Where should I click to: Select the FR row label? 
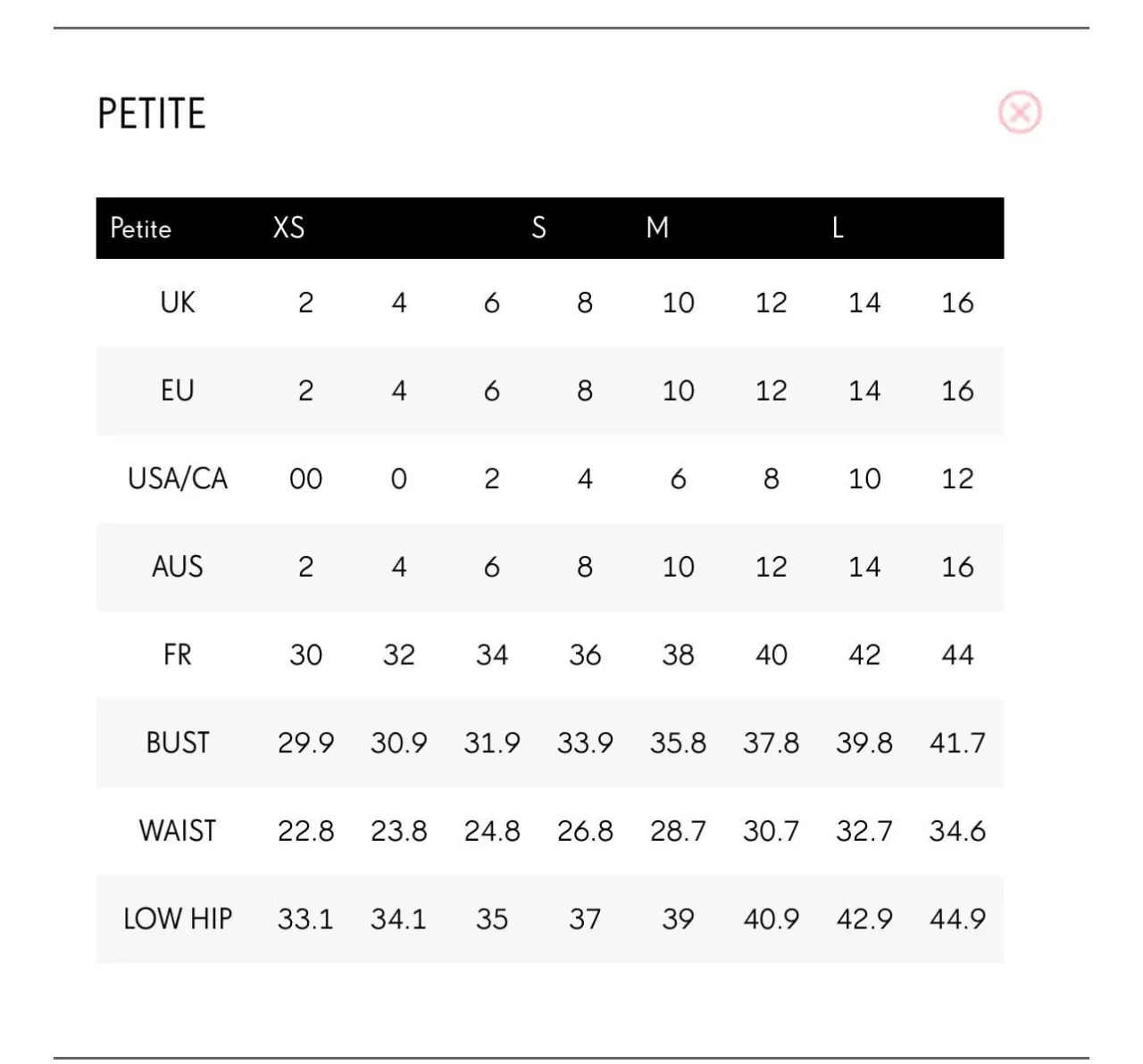pos(177,654)
